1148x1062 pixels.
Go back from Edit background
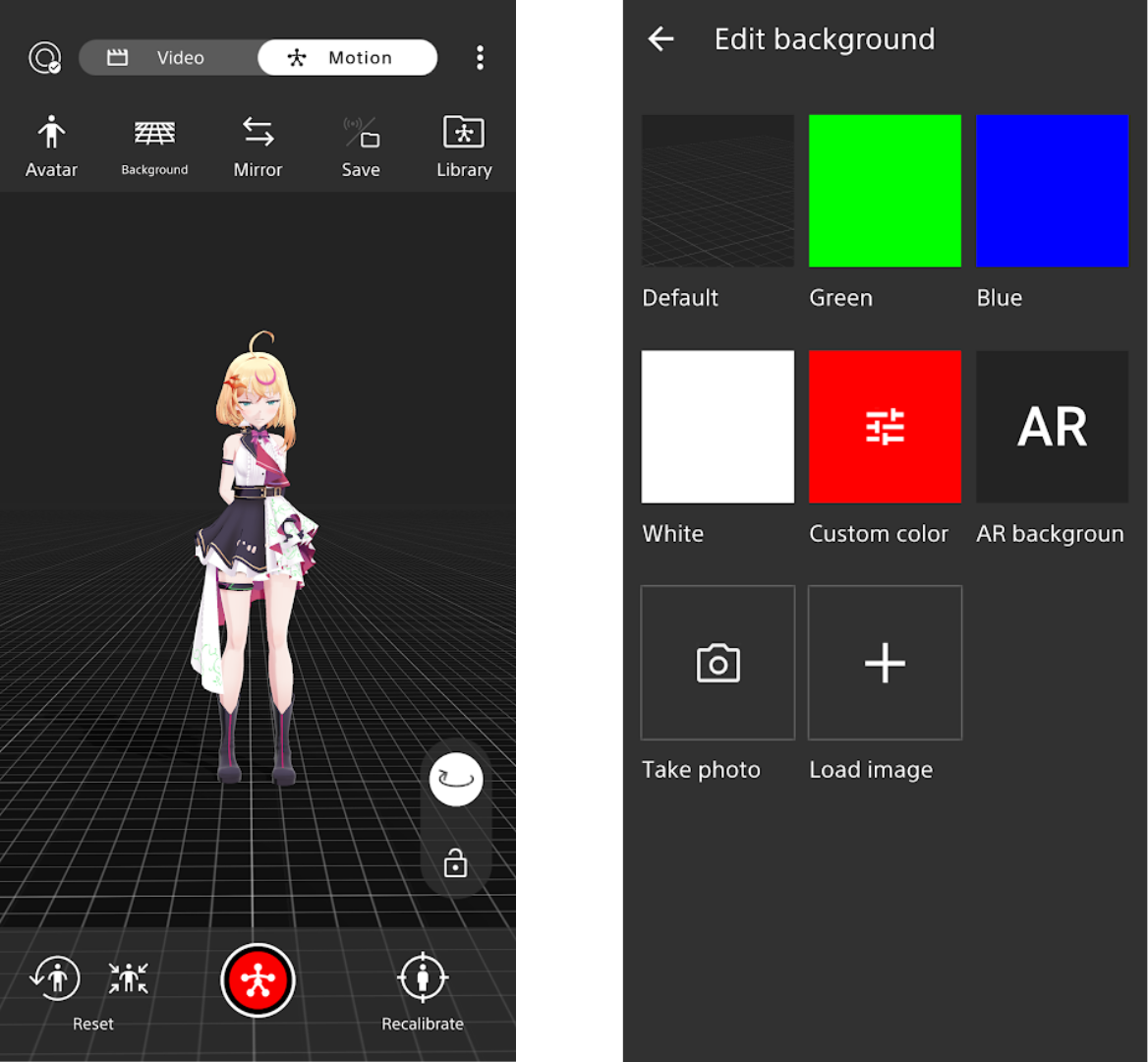click(661, 39)
